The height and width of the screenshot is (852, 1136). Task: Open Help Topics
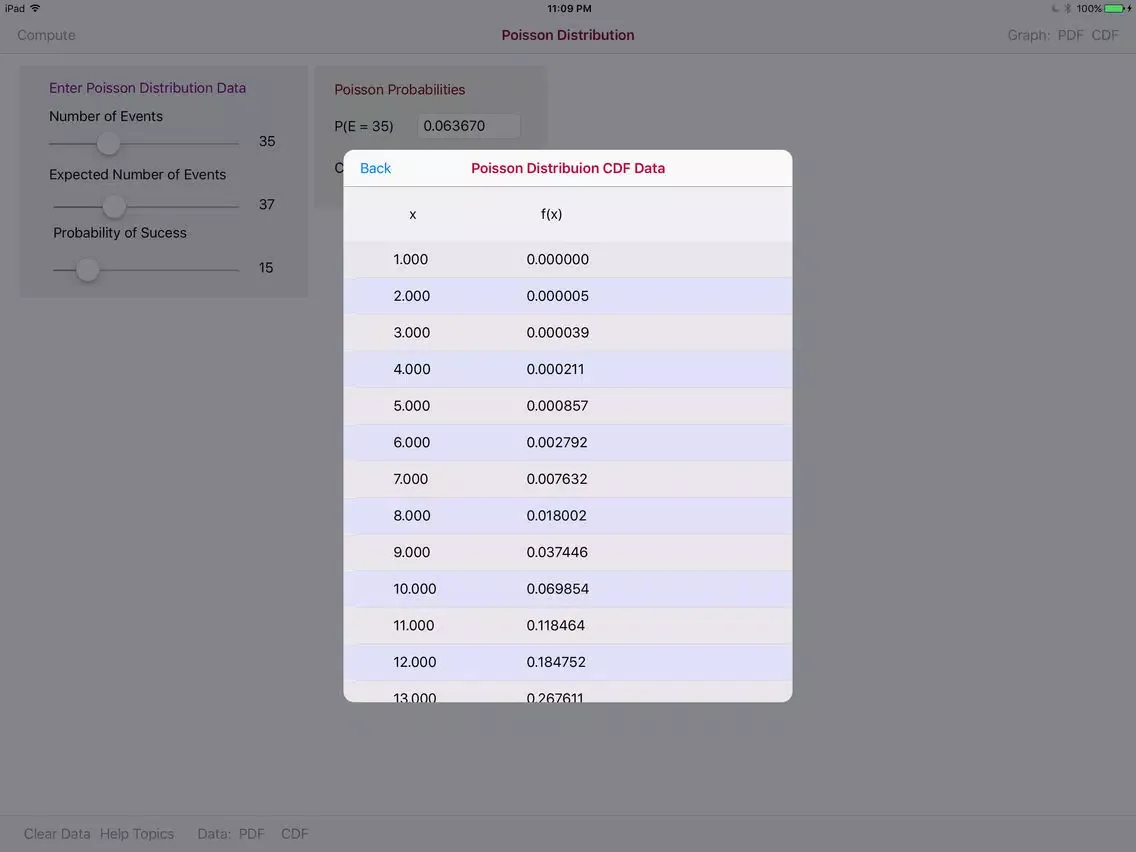137,834
